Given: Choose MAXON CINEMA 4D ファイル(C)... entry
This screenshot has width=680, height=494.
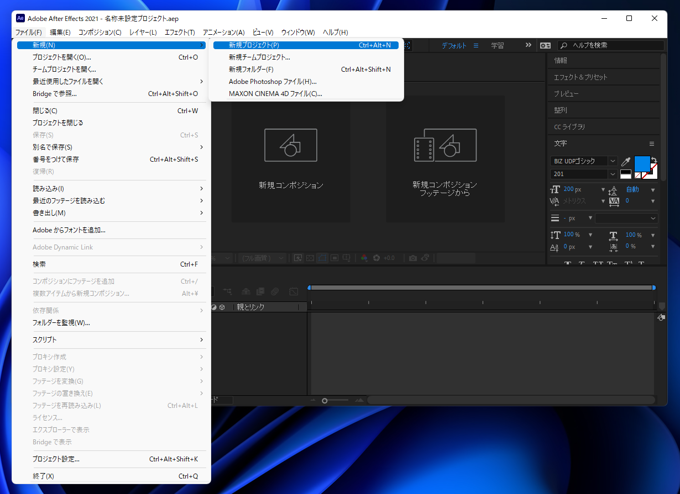Looking at the screenshot, I should point(306,94).
